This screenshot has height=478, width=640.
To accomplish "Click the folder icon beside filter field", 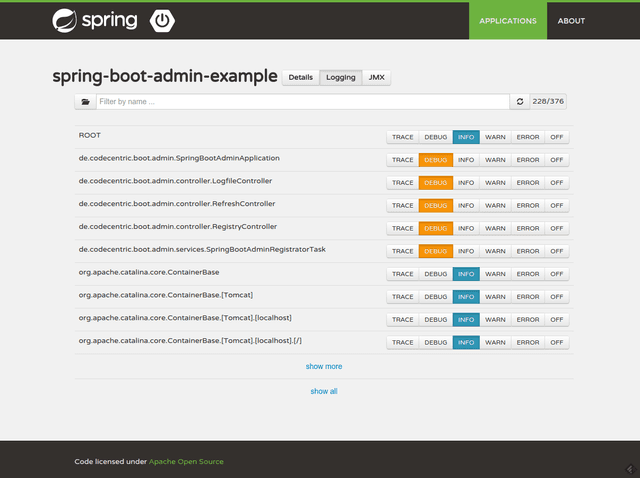I will (x=85, y=102).
